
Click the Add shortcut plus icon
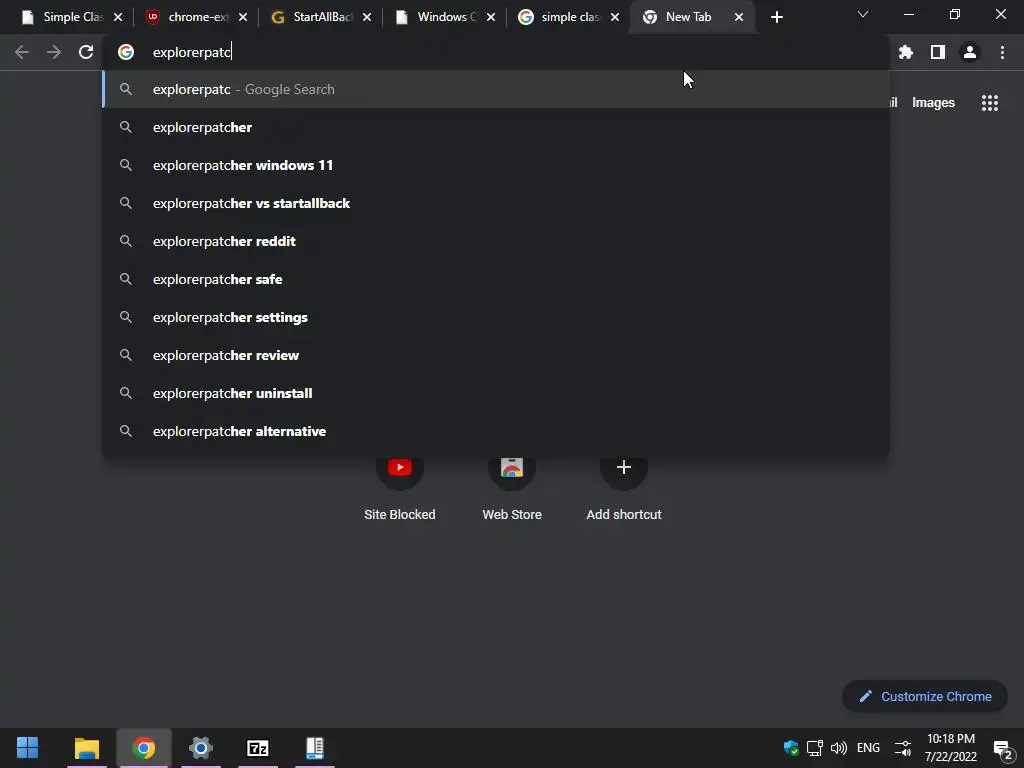pyautogui.click(x=624, y=468)
